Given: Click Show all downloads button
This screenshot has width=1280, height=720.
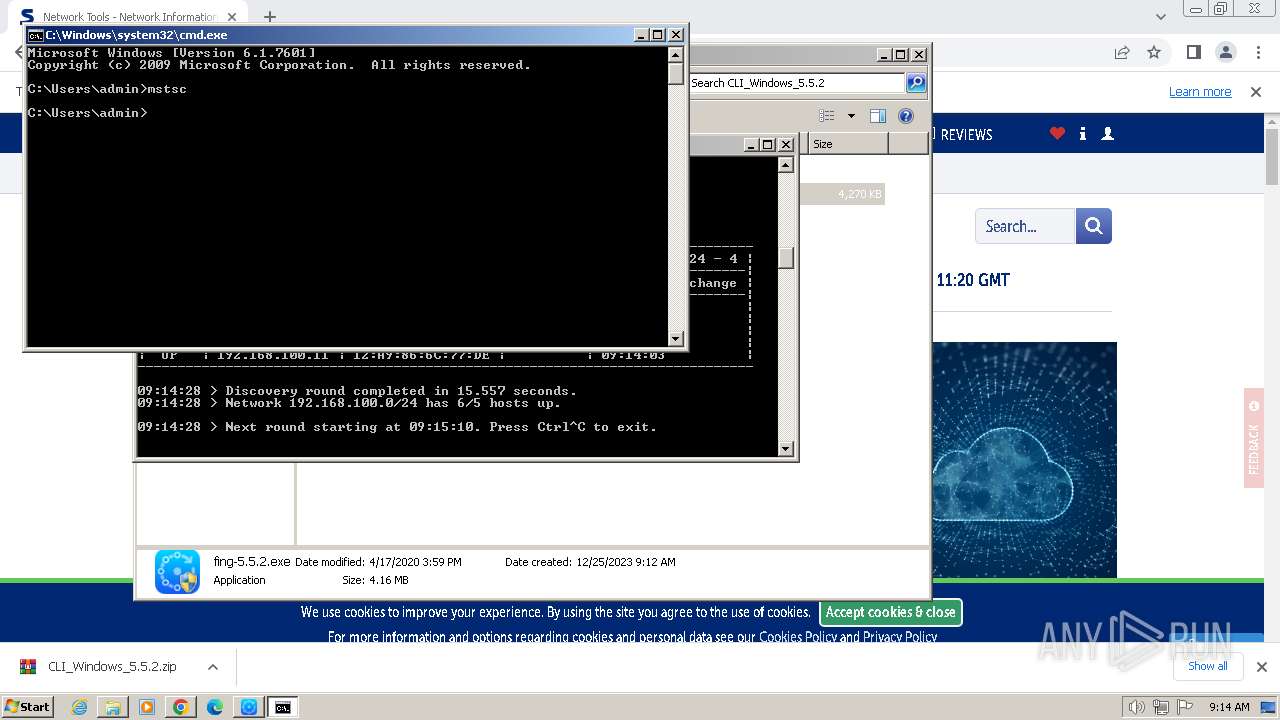Looking at the screenshot, I should [1208, 666].
